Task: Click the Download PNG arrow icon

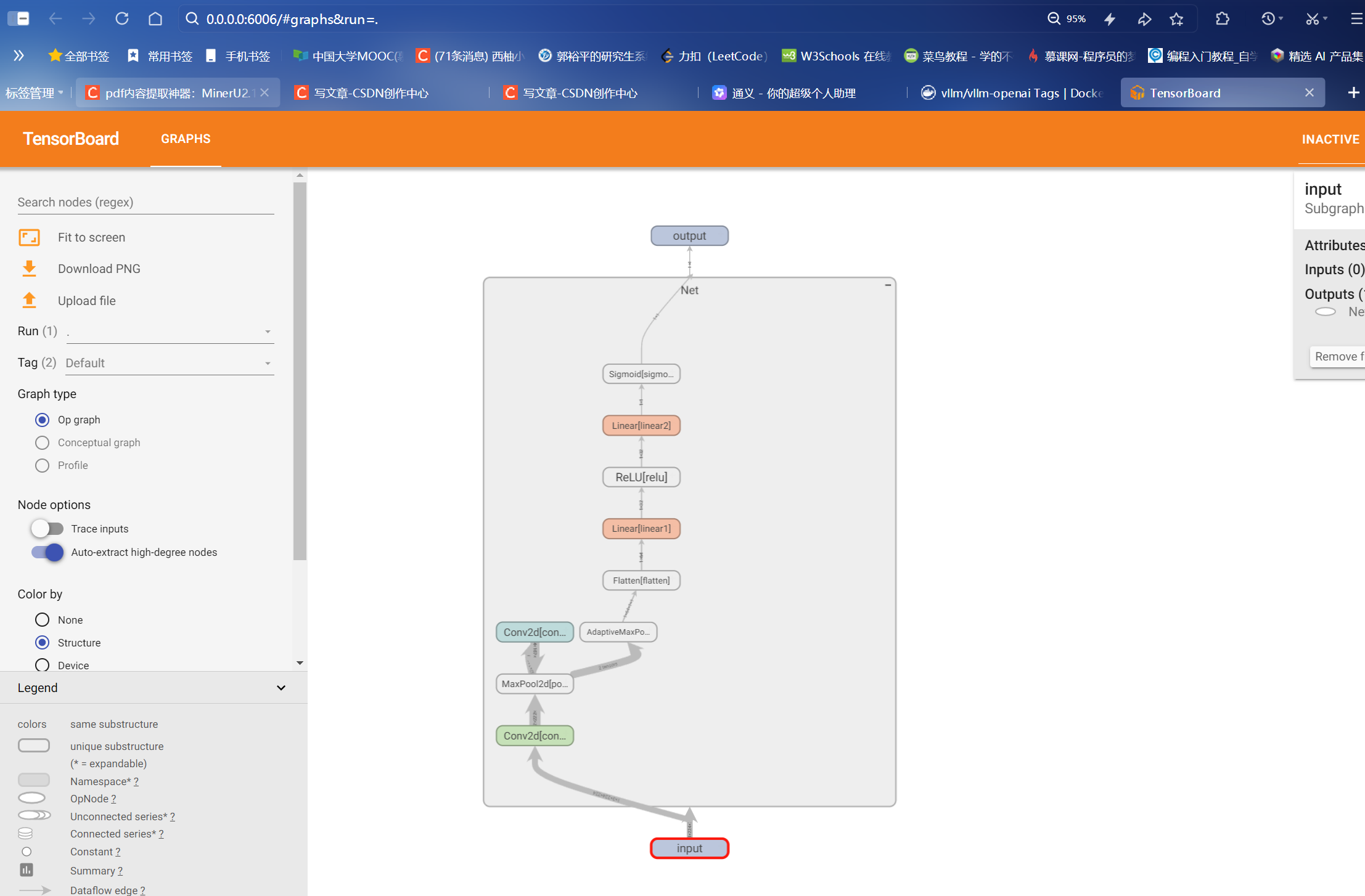Action: (29, 269)
